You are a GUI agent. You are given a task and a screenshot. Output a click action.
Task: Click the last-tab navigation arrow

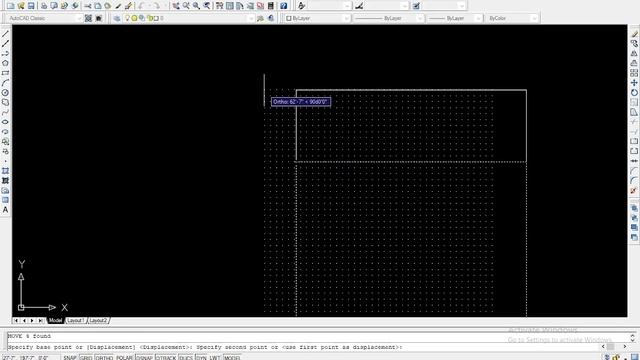[x=40, y=321]
